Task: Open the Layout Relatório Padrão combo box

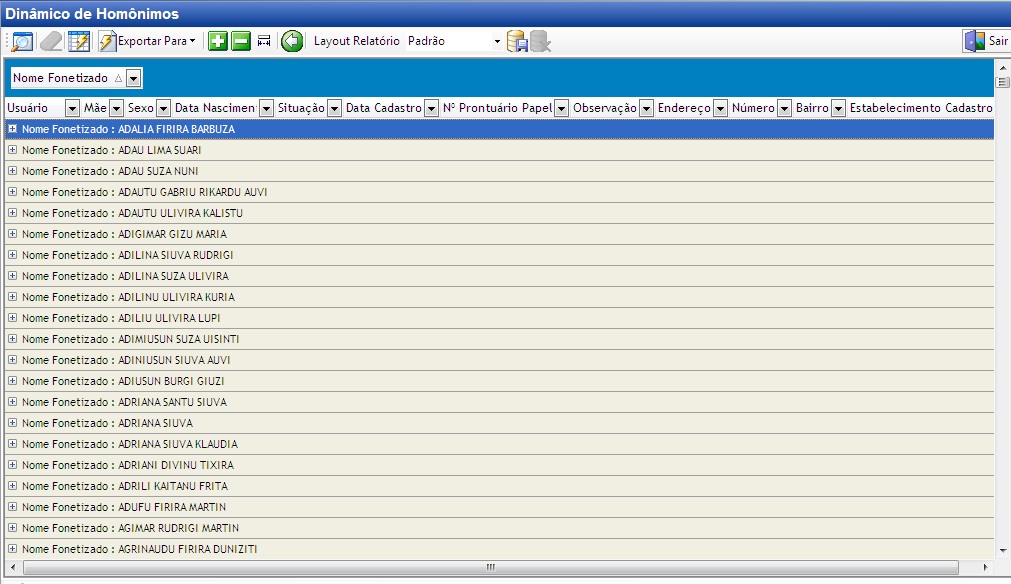Action: (x=454, y=41)
